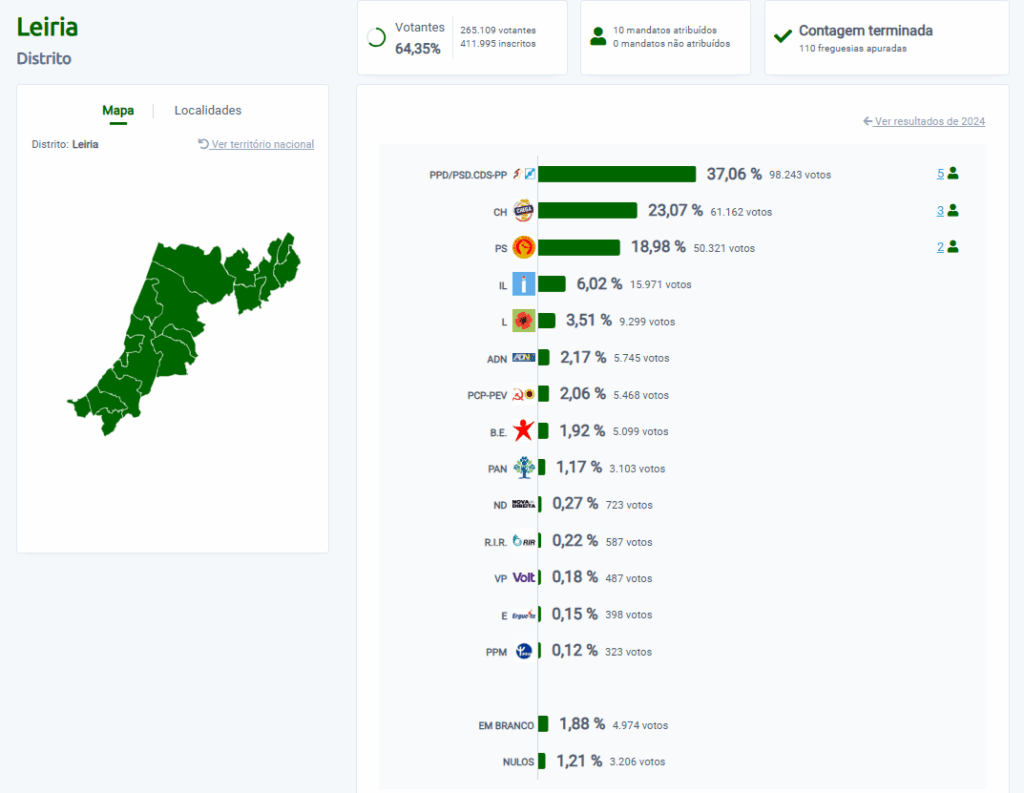Click the green Leiria district map
This screenshot has width=1024, height=793.
click(x=170, y=330)
